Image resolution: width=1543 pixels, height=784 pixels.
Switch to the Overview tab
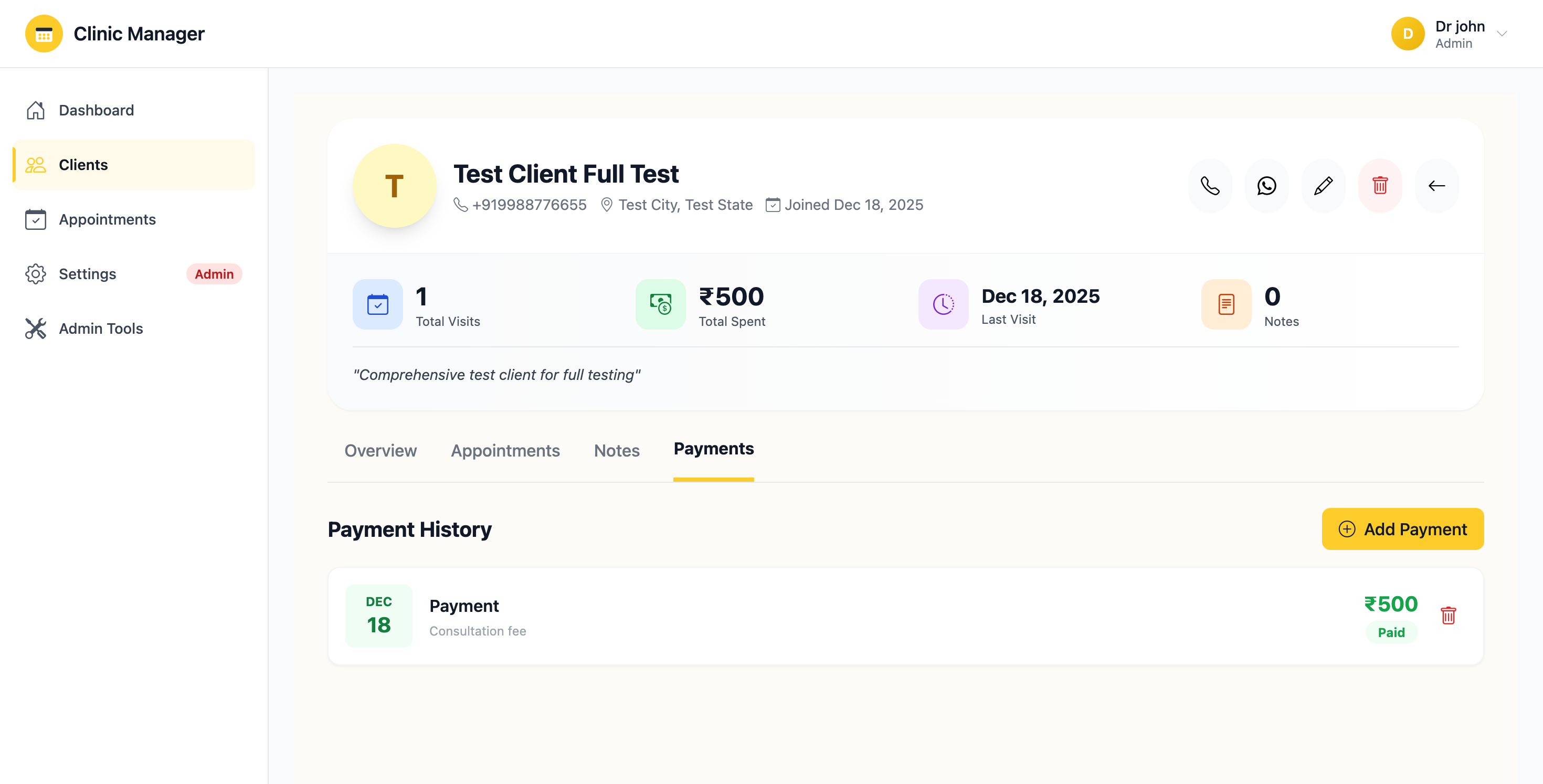(381, 451)
